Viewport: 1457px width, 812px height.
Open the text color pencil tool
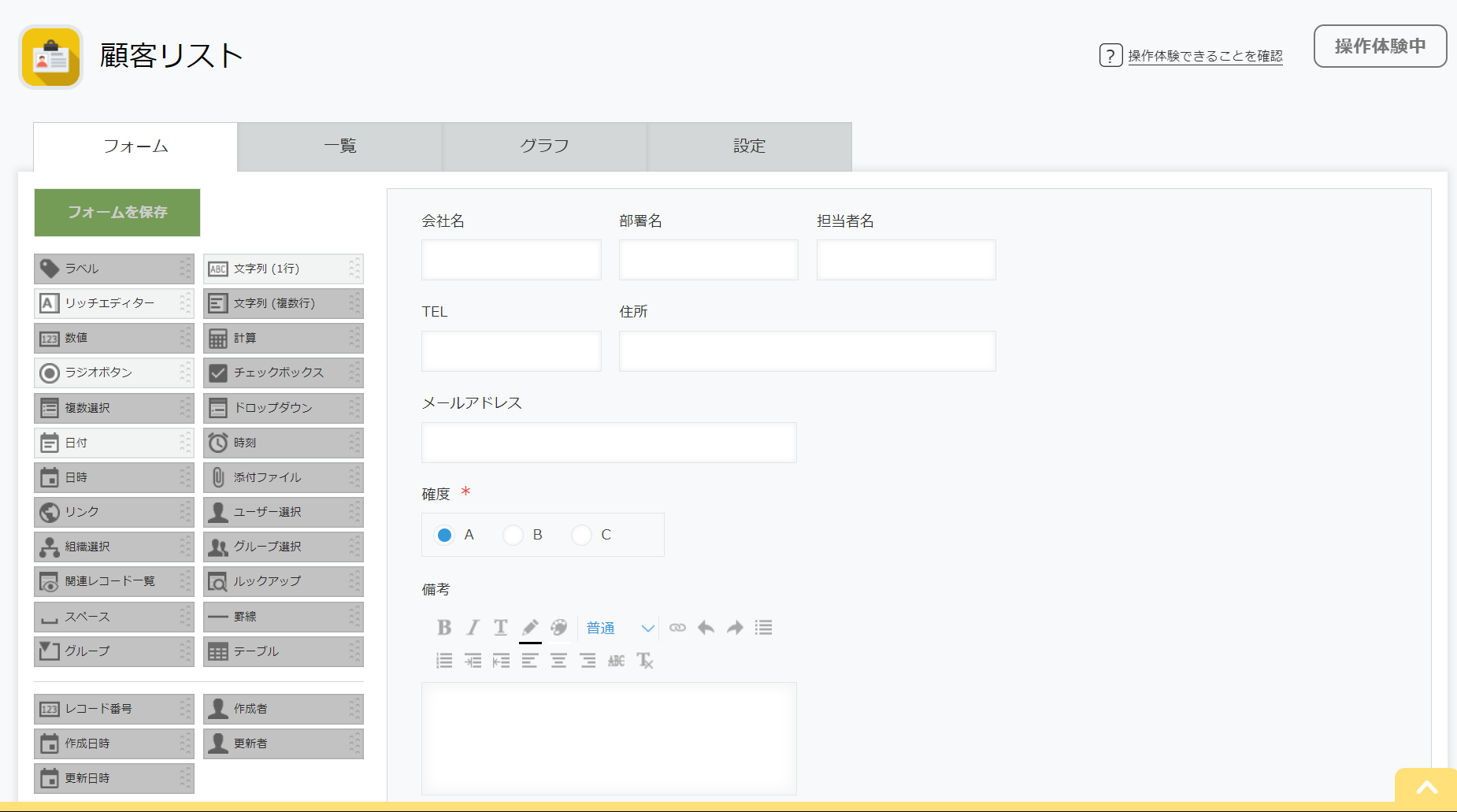click(x=529, y=626)
